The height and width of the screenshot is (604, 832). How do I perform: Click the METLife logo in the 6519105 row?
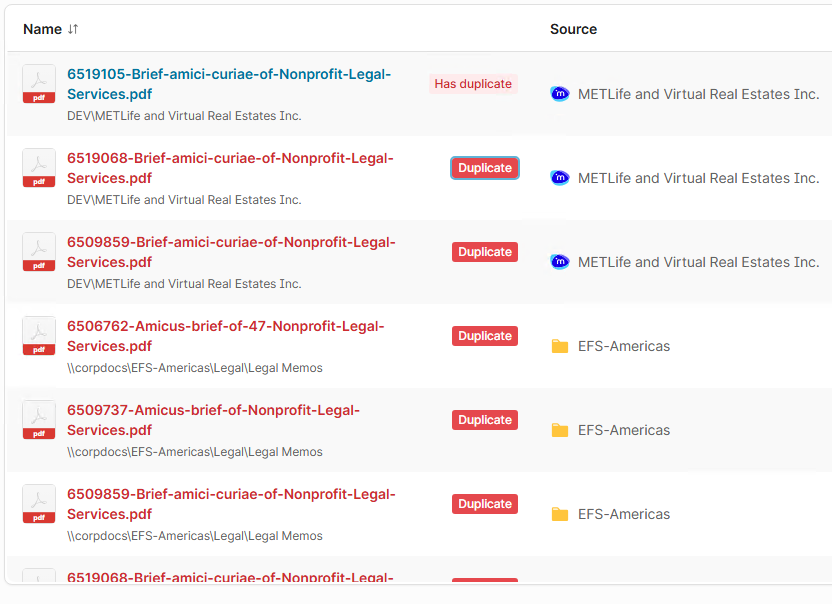[560, 94]
